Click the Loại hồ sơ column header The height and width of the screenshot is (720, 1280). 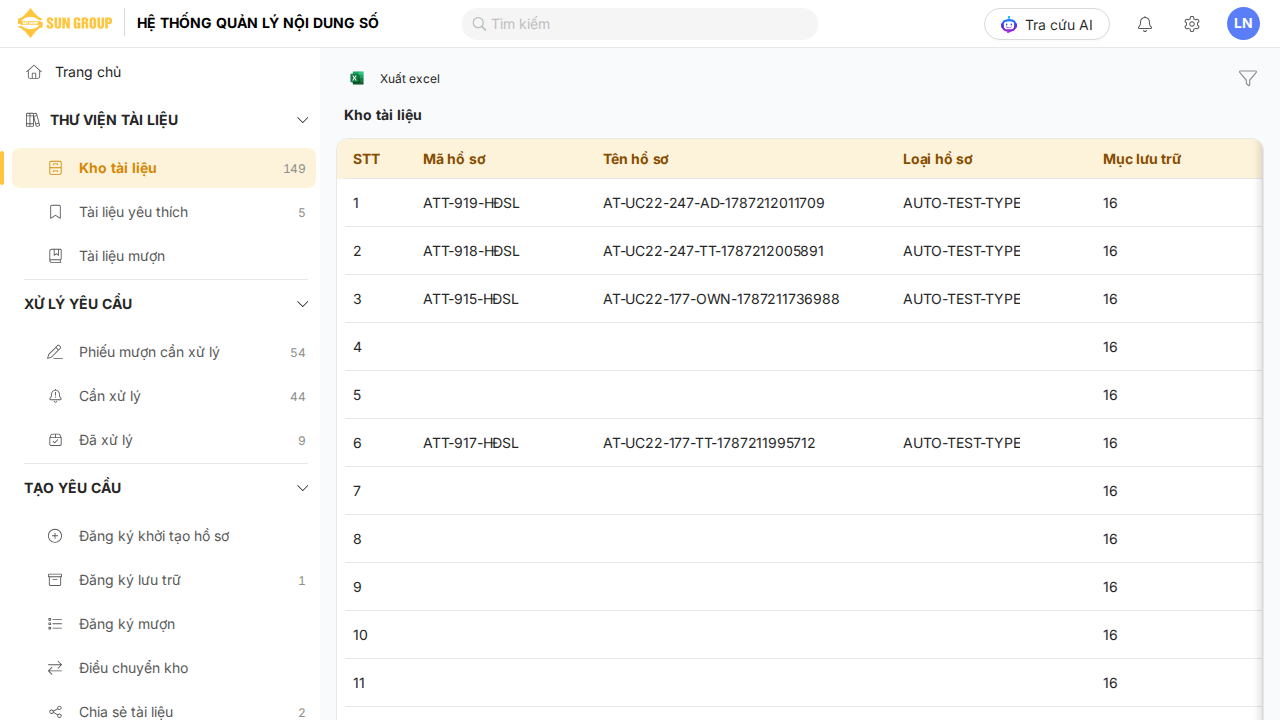pos(938,159)
